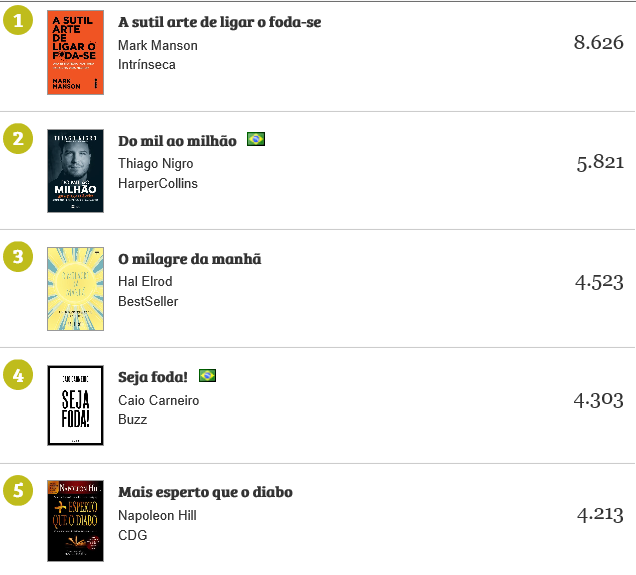Open Mais esperto que o diabo title

(x=205, y=493)
